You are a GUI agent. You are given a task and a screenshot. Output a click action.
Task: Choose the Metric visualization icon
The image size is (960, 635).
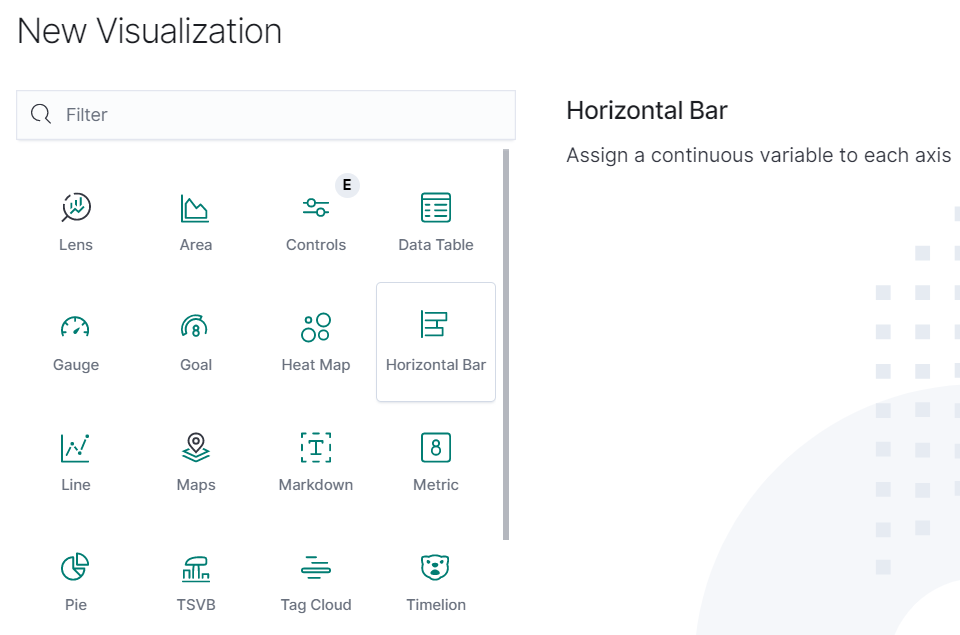tap(436, 447)
